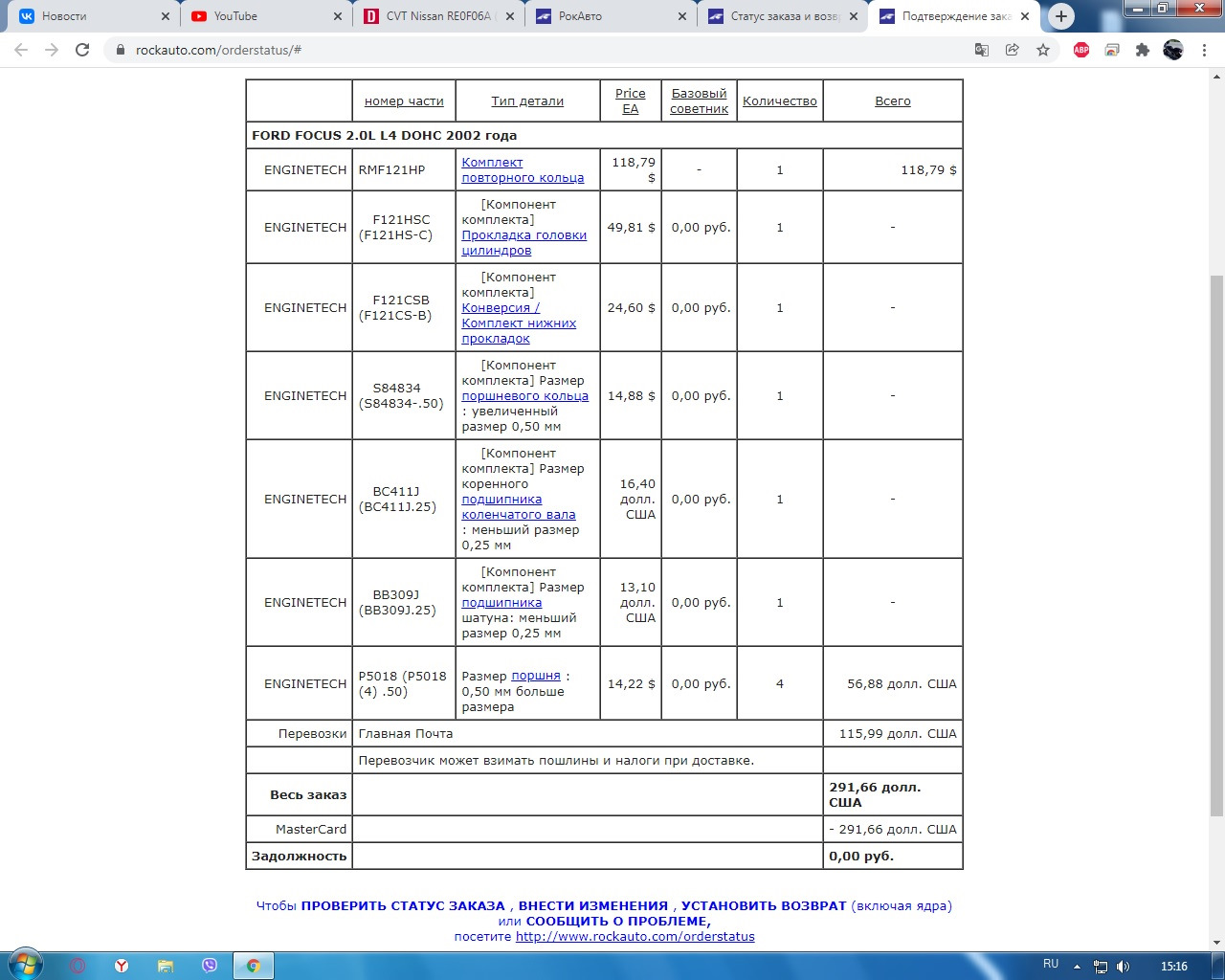This screenshot has height=980, width=1225.
Task: Follow the rockauto.com/orderstatus link
Action: click(x=635, y=936)
